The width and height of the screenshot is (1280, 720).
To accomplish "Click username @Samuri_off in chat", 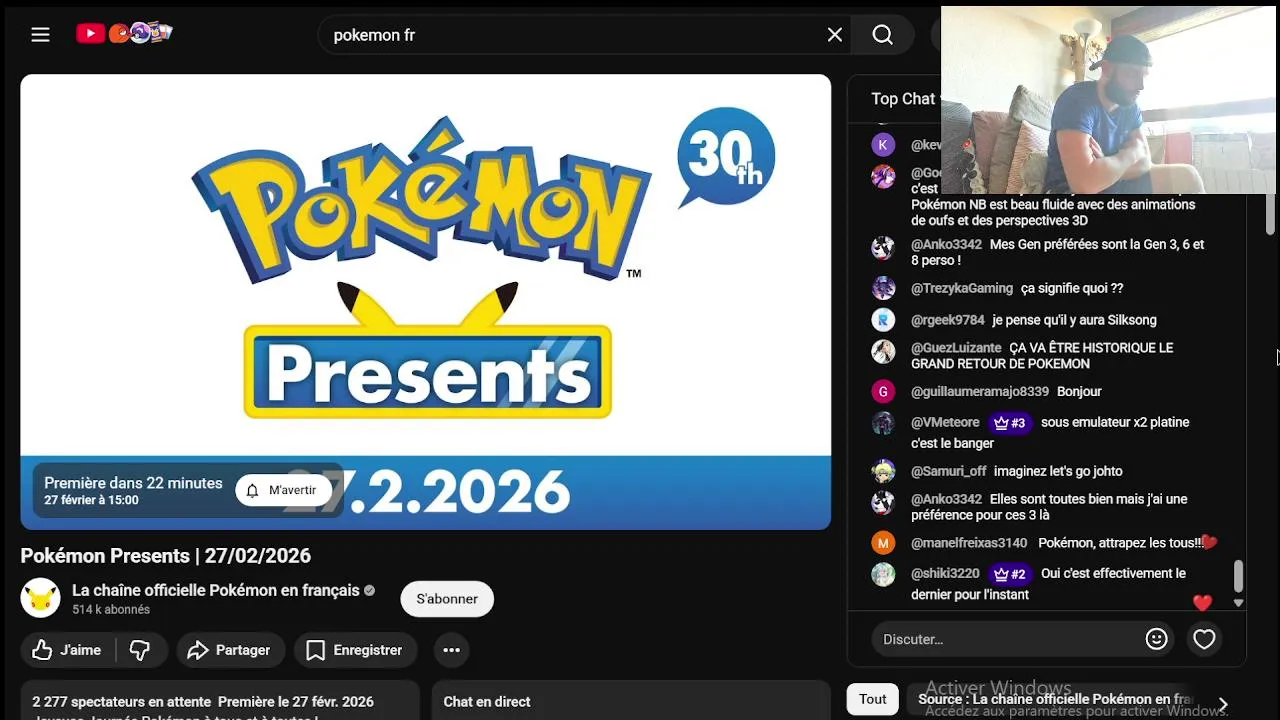I will pos(949,471).
